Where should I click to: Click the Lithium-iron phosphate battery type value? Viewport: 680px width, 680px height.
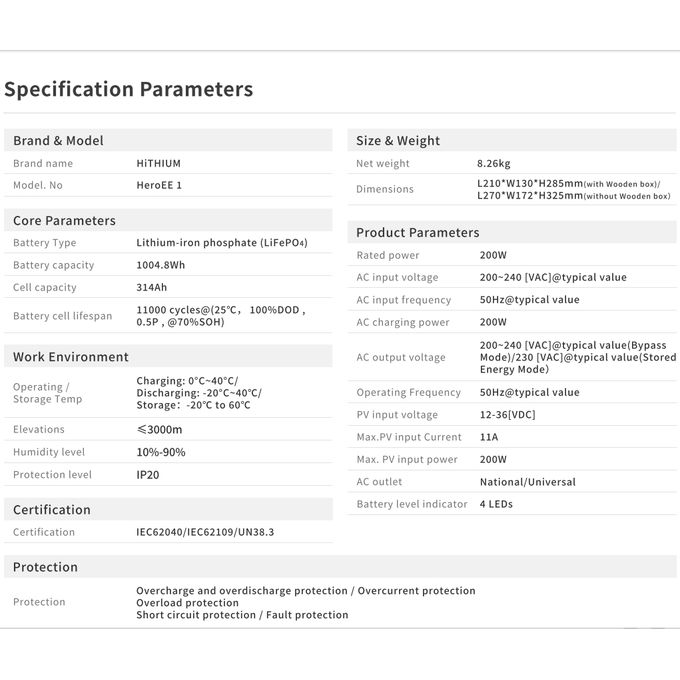pyautogui.click(x=221, y=243)
